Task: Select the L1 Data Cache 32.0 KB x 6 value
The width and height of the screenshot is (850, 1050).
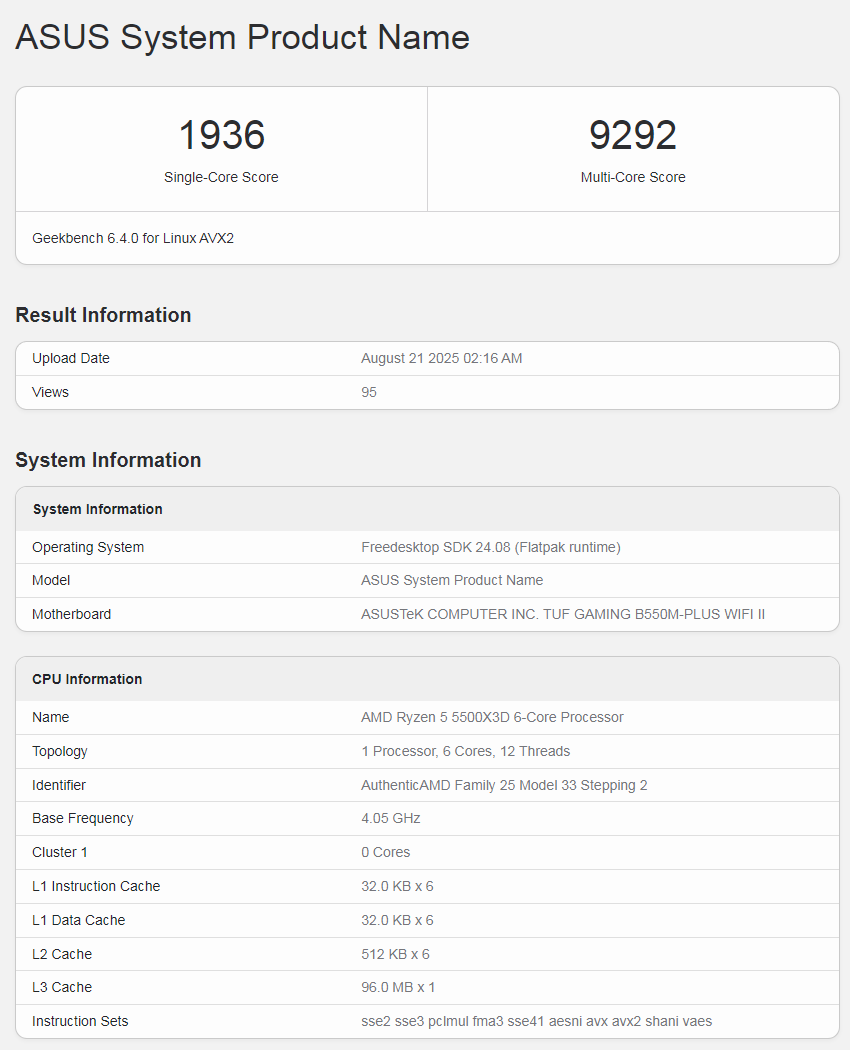Action: tap(397, 920)
